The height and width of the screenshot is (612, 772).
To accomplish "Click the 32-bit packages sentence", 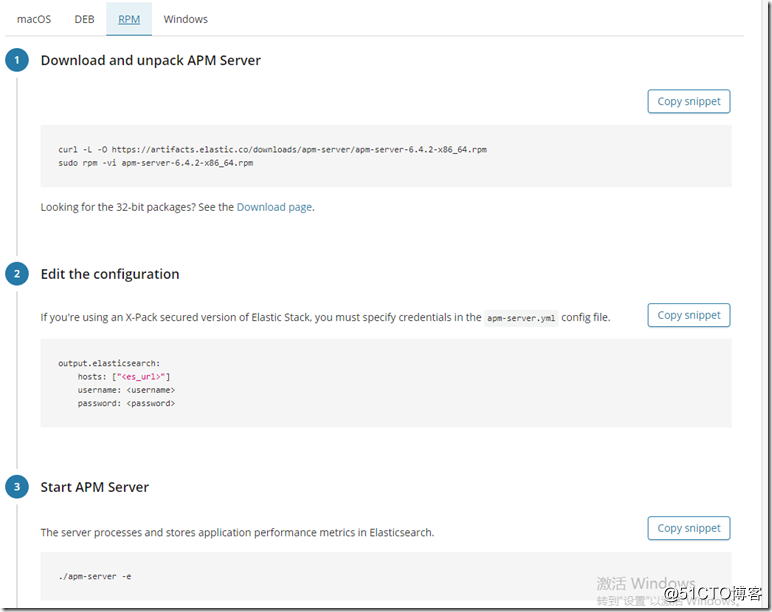I will 177,207.
